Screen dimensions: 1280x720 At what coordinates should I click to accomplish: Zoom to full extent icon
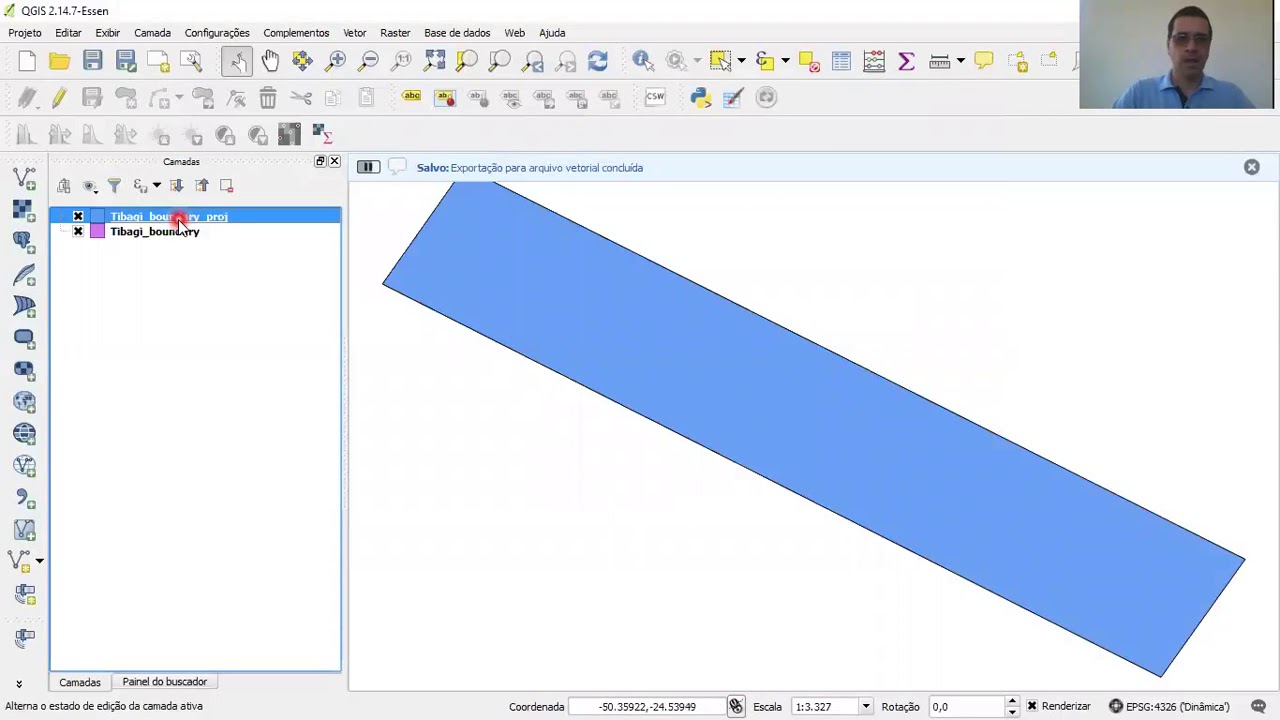[434, 62]
